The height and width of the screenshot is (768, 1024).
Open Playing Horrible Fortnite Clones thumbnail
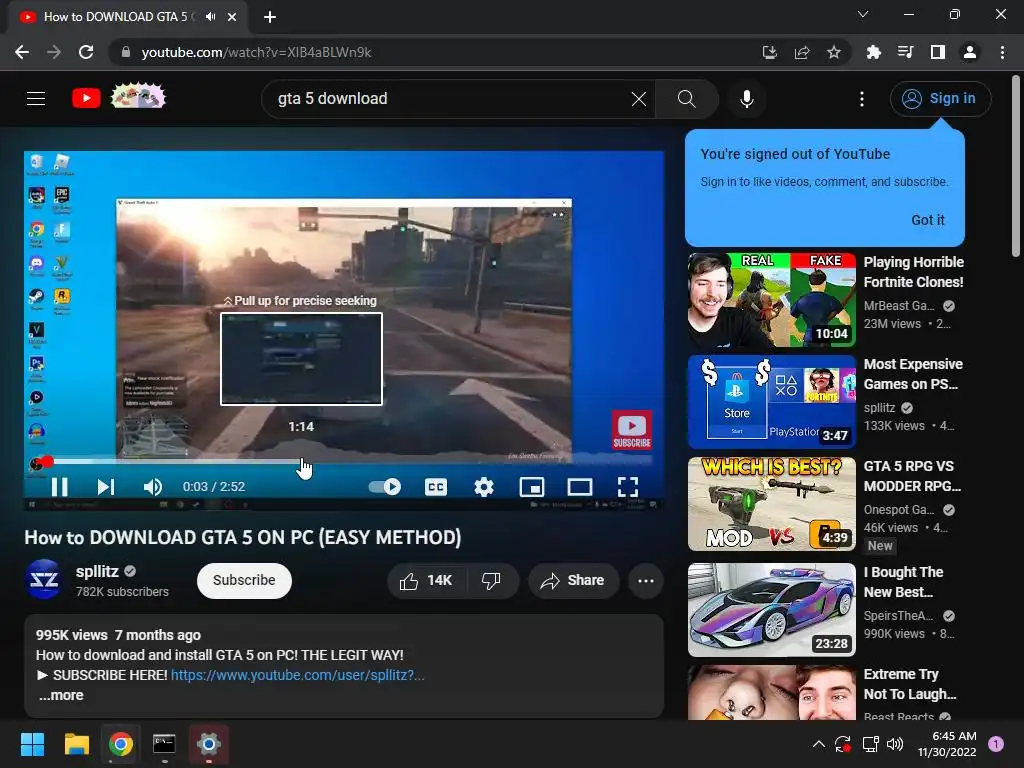[x=771, y=300]
